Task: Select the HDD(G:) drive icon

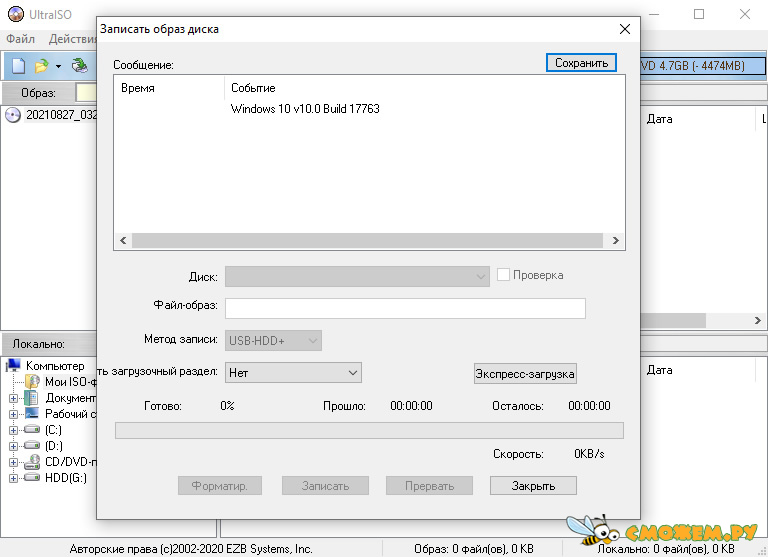Action: tap(32, 477)
